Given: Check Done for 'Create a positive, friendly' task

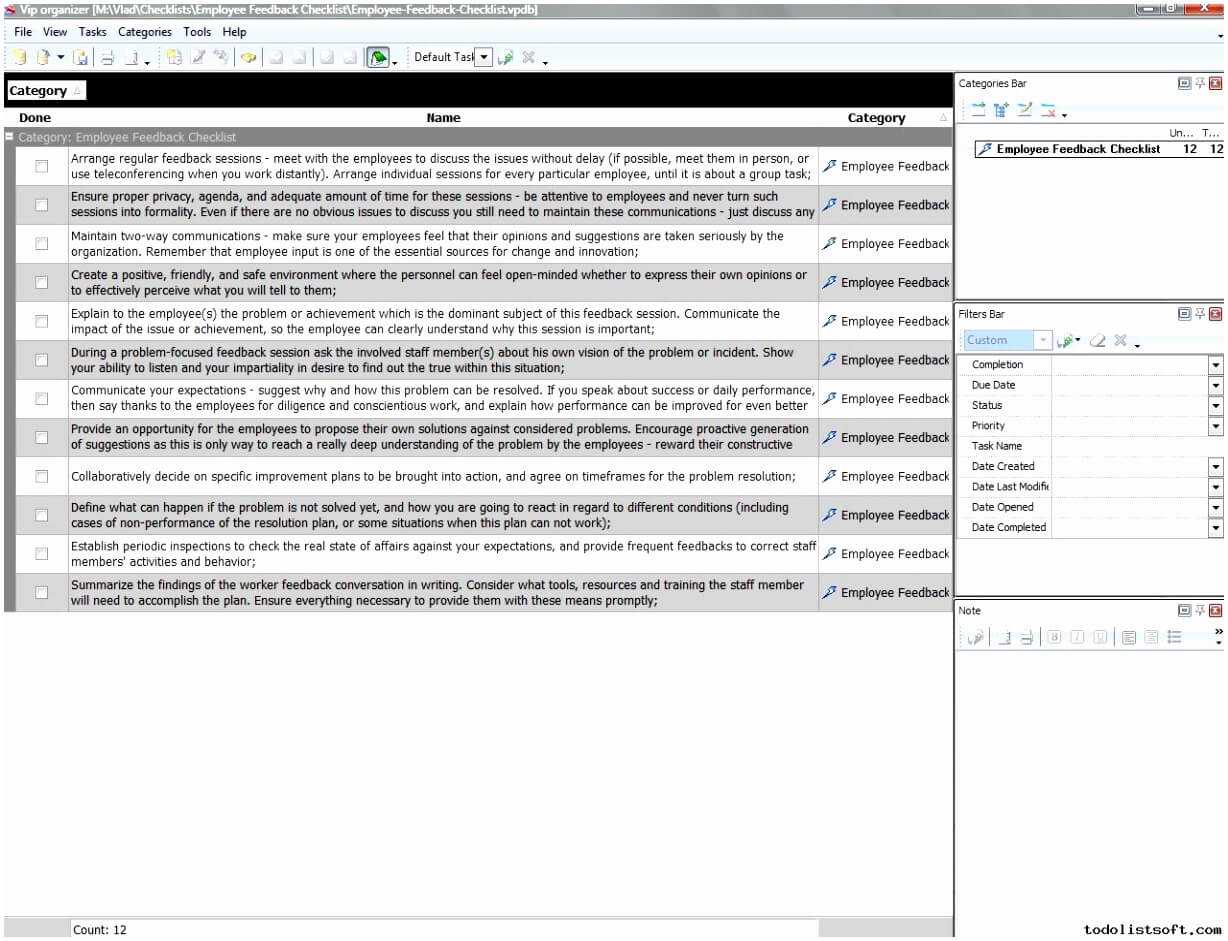Looking at the screenshot, I should [41, 282].
